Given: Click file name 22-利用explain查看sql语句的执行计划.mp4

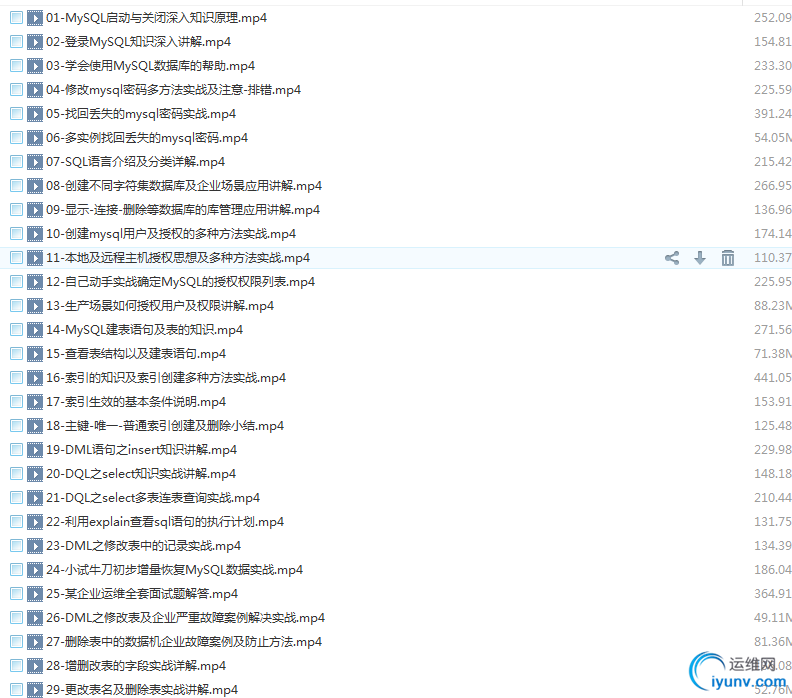Looking at the screenshot, I should (x=165, y=522).
